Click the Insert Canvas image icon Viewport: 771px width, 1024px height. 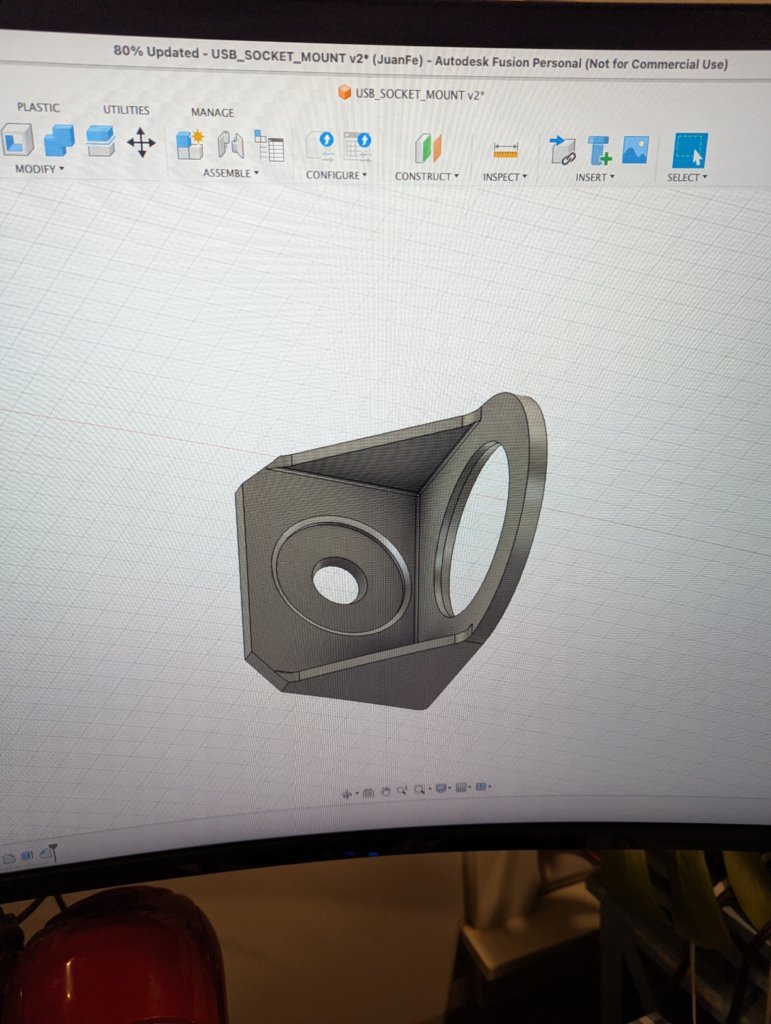coord(635,150)
